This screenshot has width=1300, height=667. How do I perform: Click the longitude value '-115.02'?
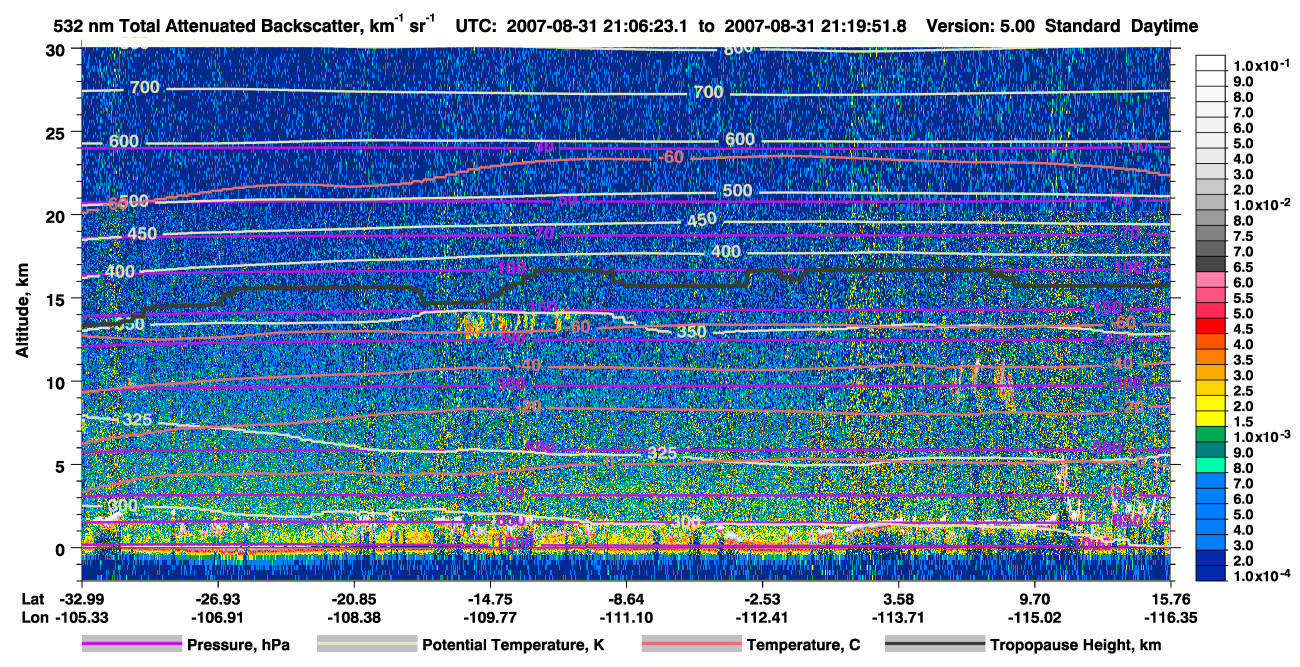[x=1035, y=618]
